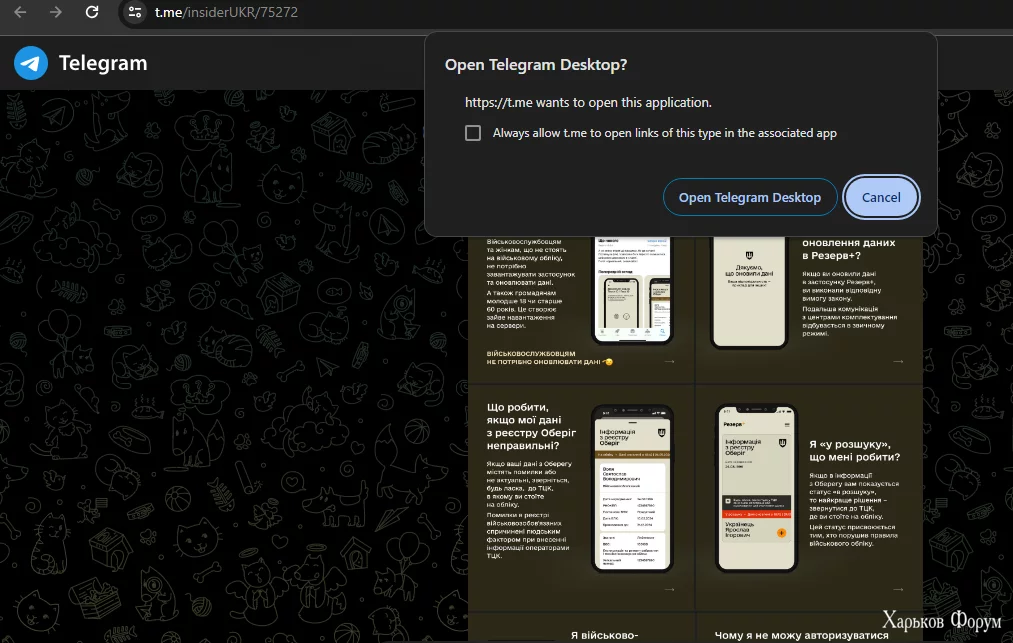
Task: Click the arrow under 'оновлення даних в Резерв+?' card
Action: (x=898, y=362)
